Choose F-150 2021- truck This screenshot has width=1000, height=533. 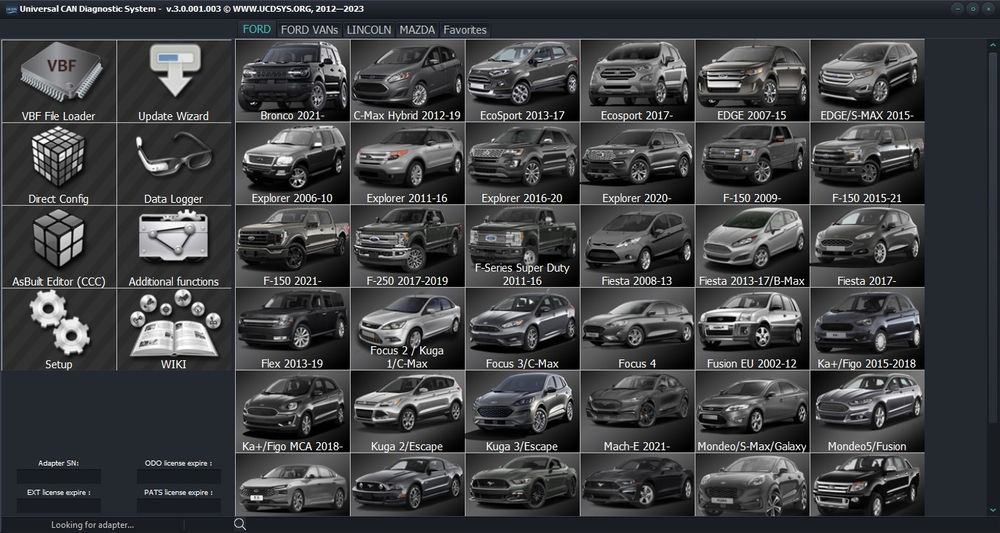click(293, 246)
